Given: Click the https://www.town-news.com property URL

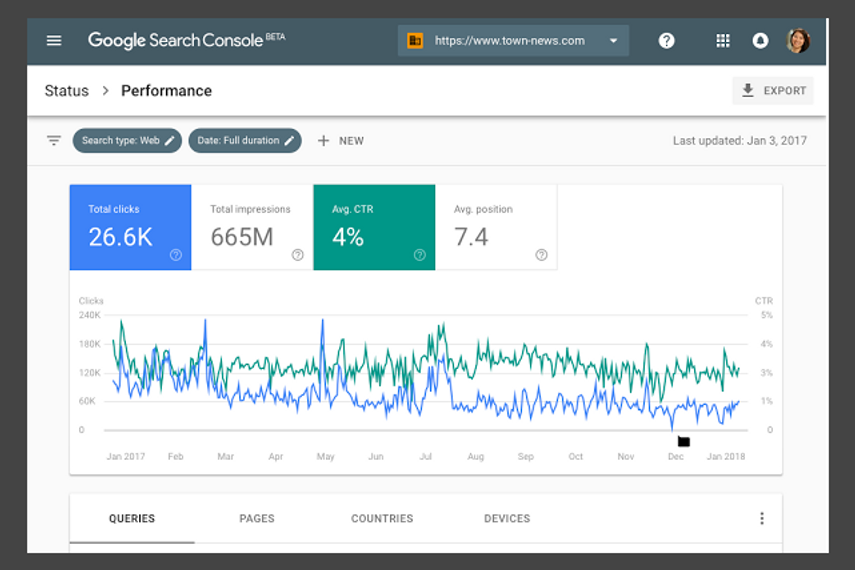Looking at the screenshot, I should pos(510,41).
